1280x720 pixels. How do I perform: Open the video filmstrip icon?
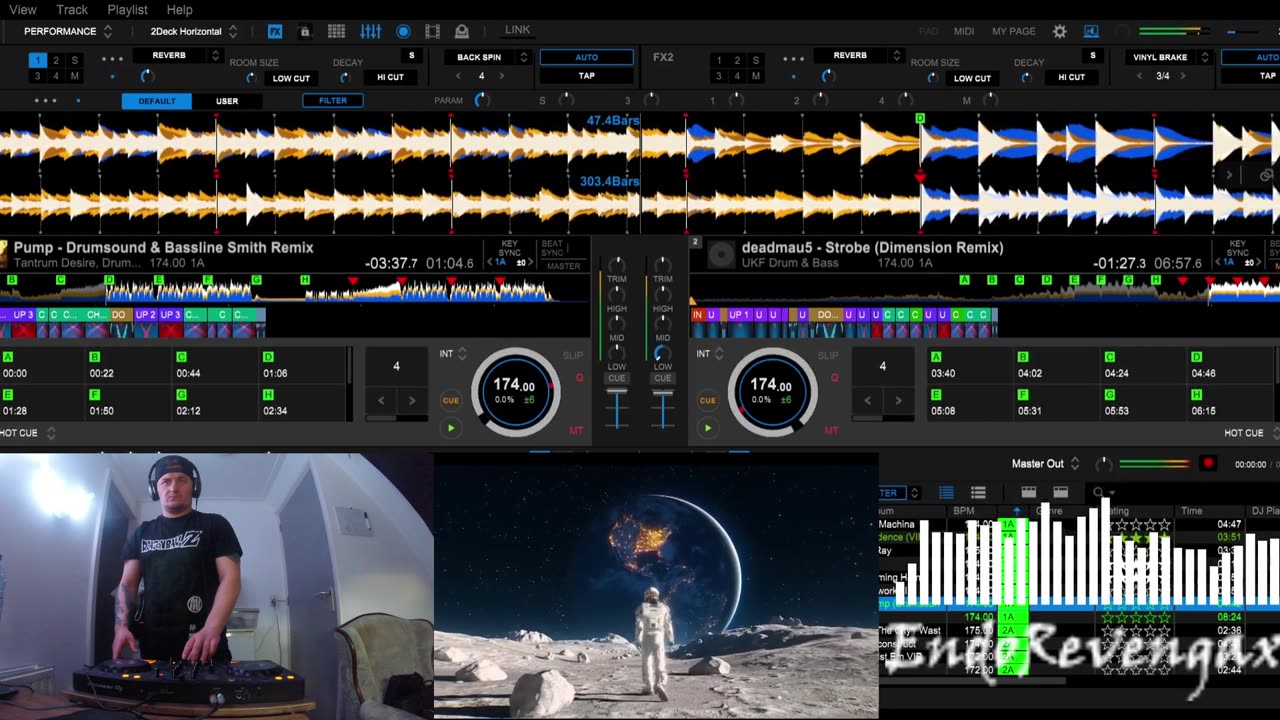tap(432, 32)
